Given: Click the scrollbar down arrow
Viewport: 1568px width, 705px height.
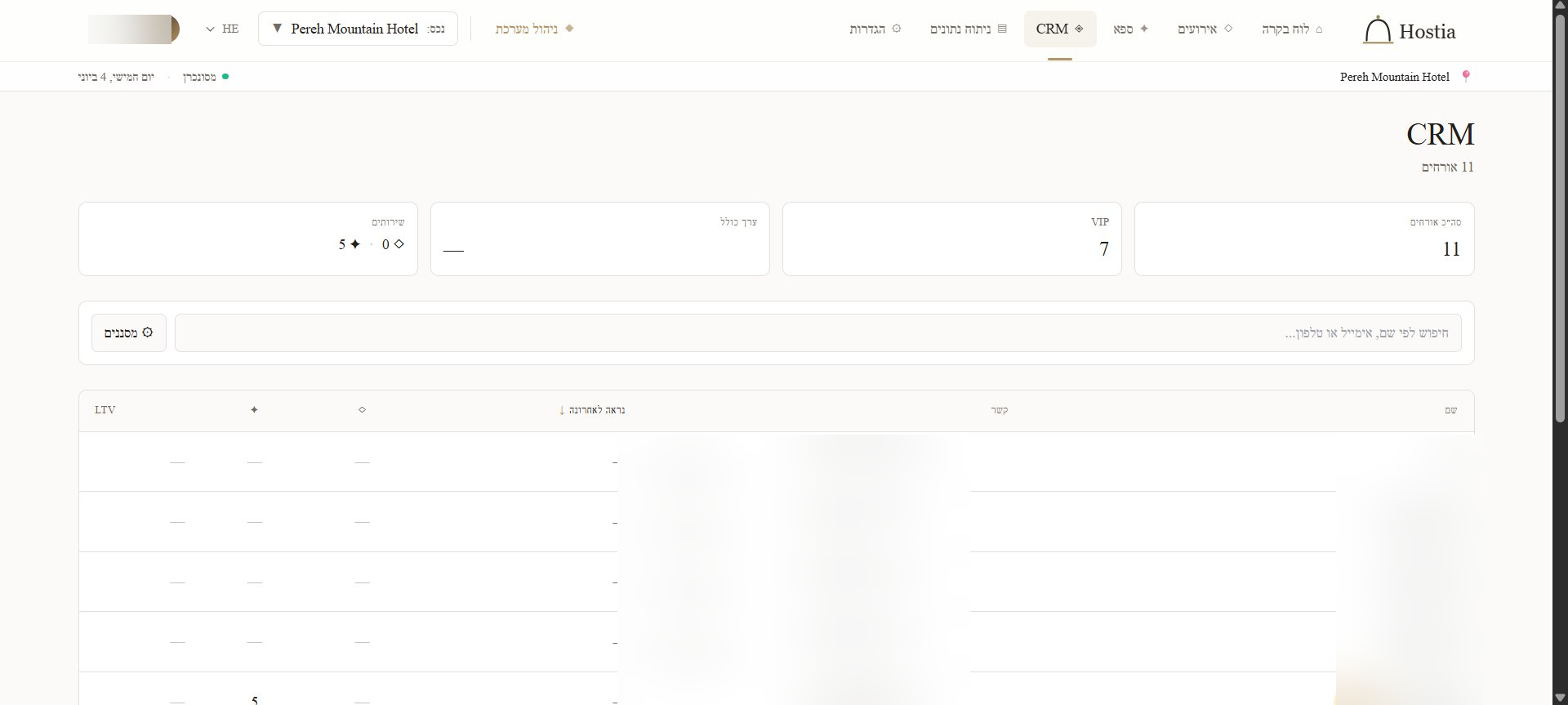Looking at the screenshot, I should (1560, 697).
